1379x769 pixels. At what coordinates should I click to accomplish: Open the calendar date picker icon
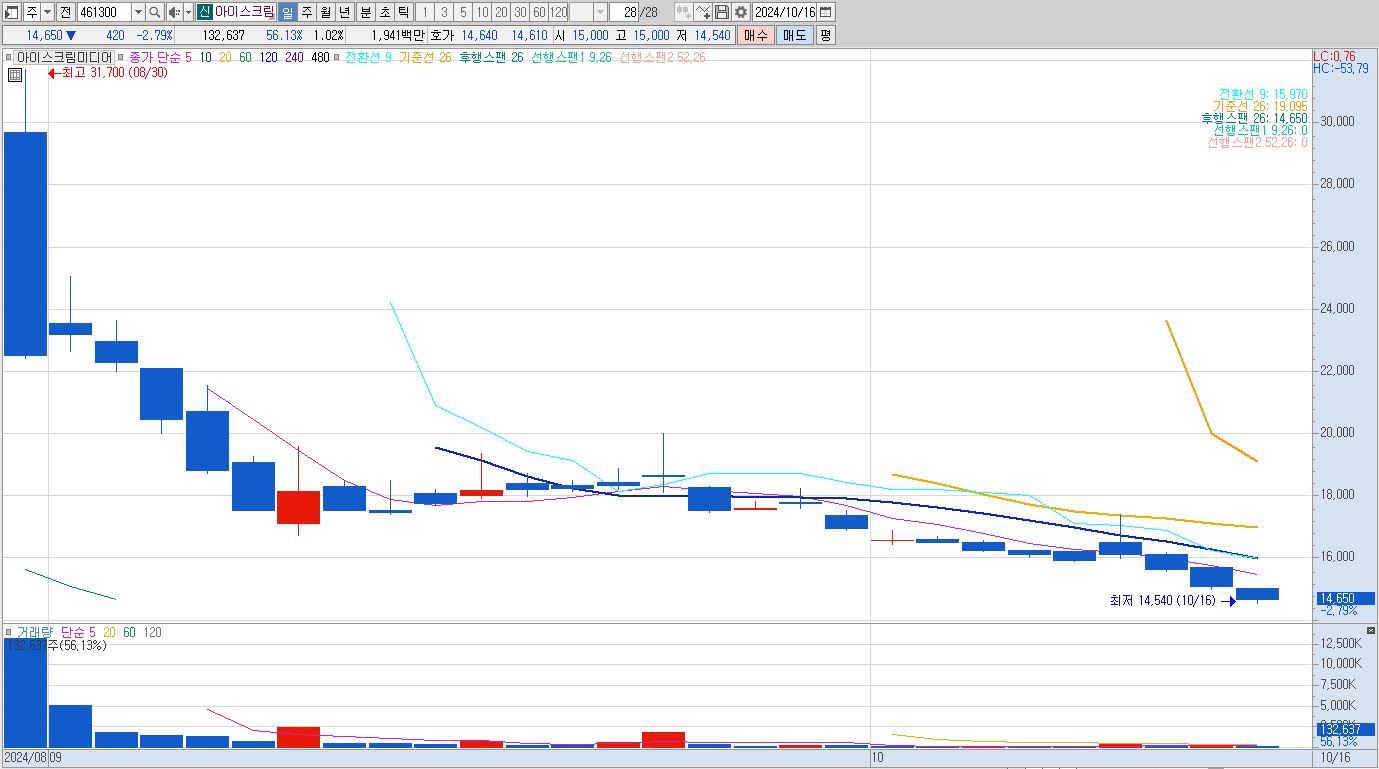[826, 12]
